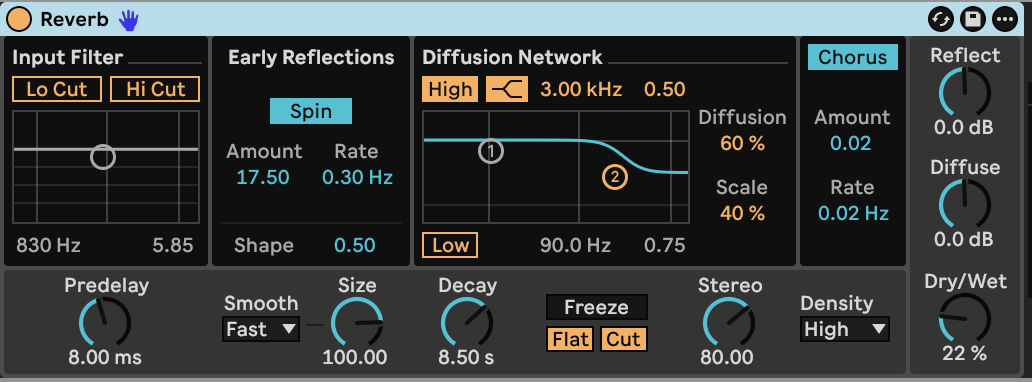Click the Predelay knob
The width and height of the screenshot is (1032, 382).
point(105,323)
